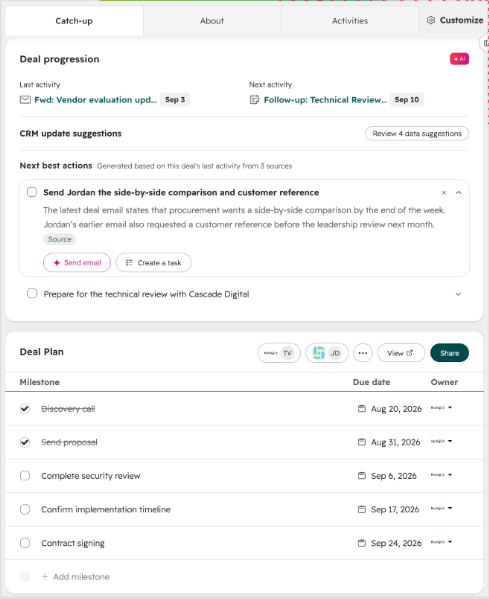The width and height of the screenshot is (489, 599).
Task: Click the Create a task button
Action: 154,262
